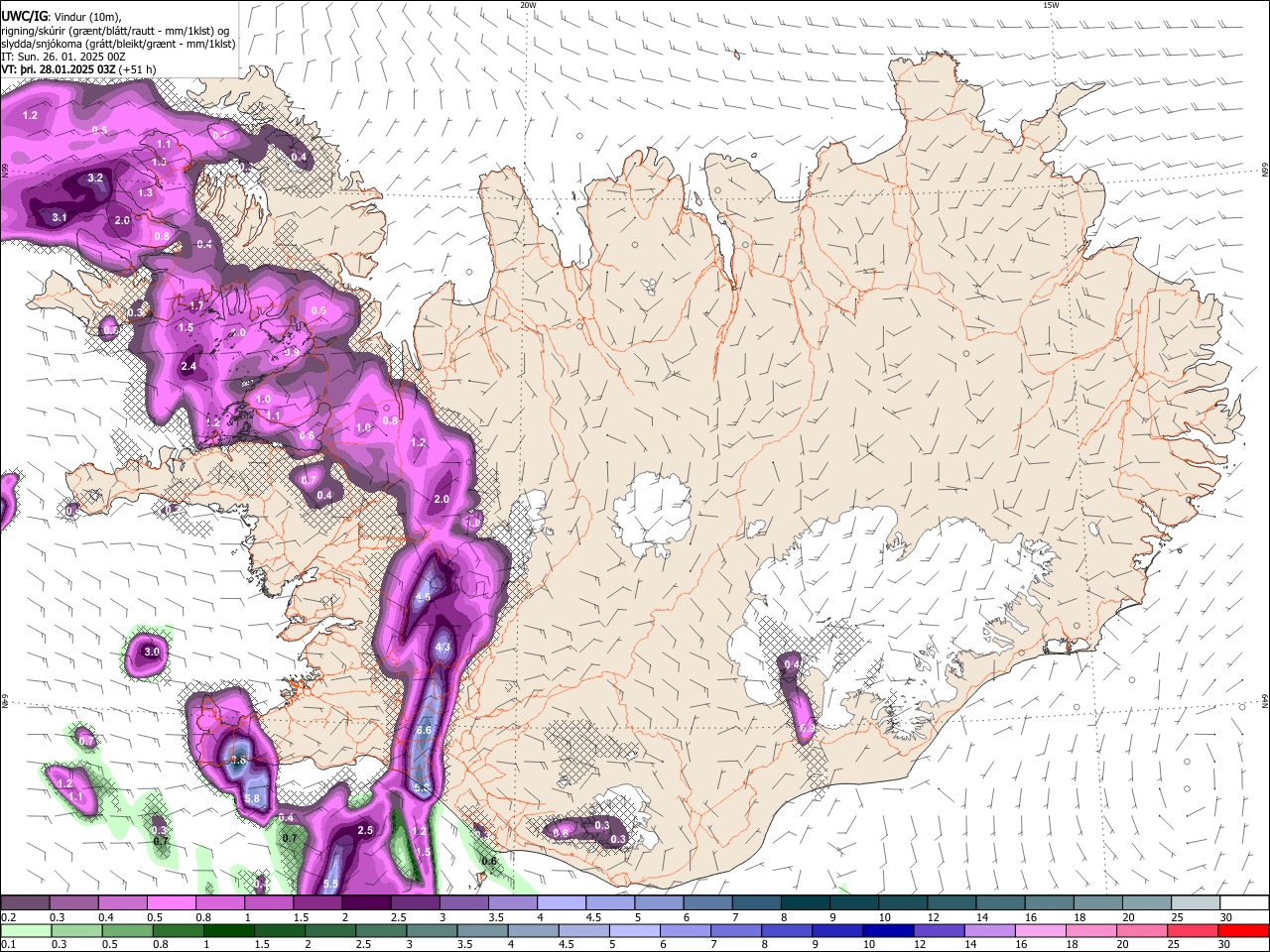The image size is (1270, 952).
Task: Select upper legend swatch between 3 and 3.5
Action: [x=462, y=903]
